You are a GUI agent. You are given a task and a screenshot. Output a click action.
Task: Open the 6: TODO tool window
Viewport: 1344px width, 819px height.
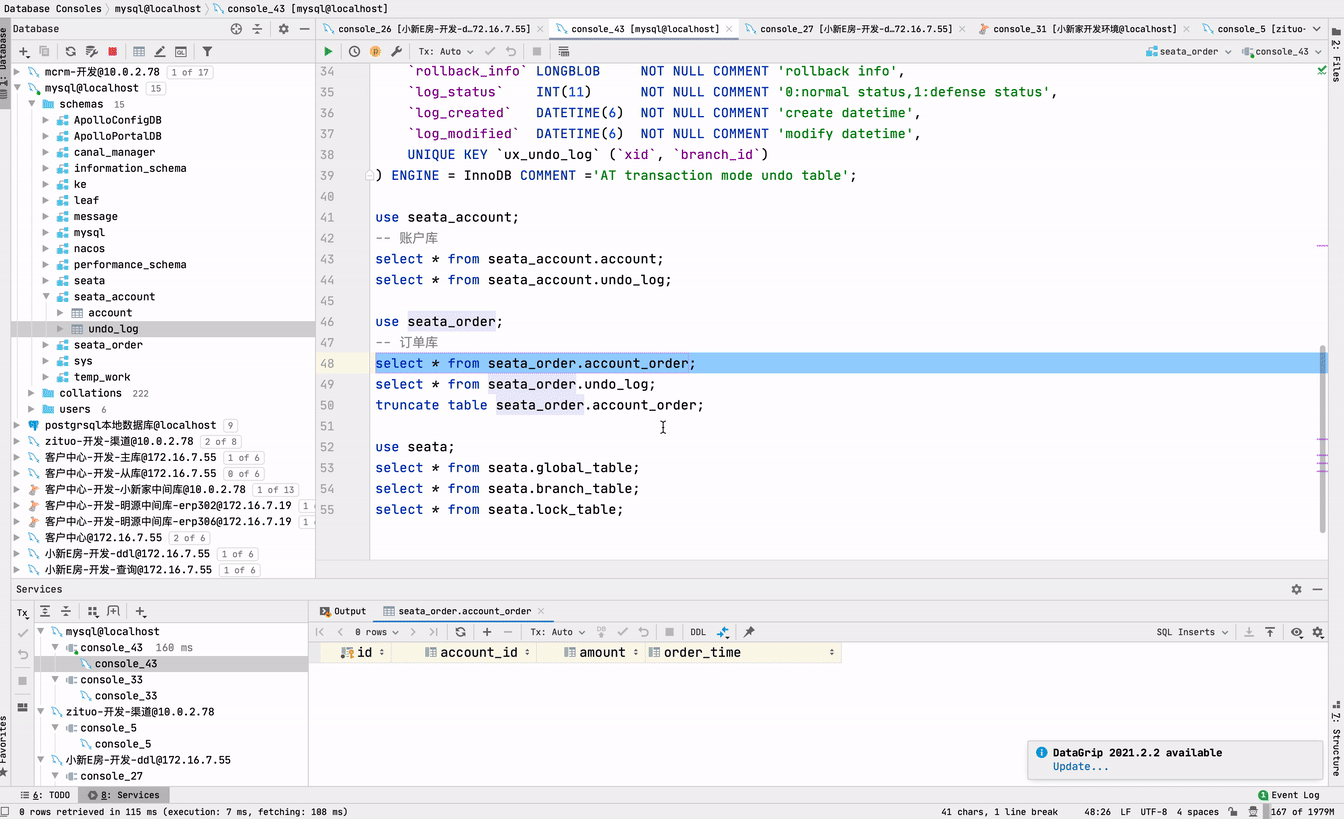pyautogui.click(x=47, y=795)
